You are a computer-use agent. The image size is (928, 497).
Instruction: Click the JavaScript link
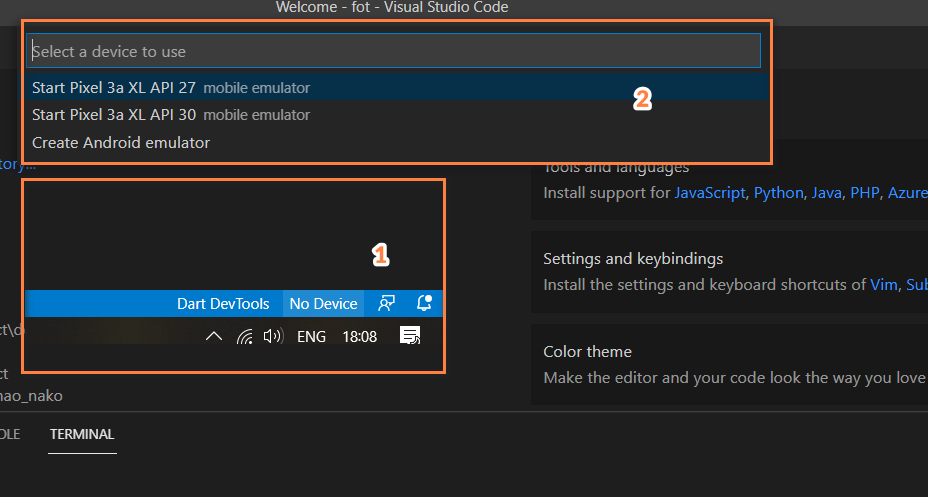[x=710, y=192]
